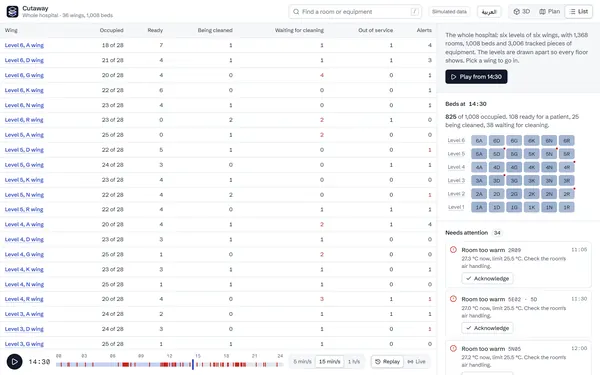Switch to the 3D view
This screenshot has width=600, height=375.
[x=522, y=11]
